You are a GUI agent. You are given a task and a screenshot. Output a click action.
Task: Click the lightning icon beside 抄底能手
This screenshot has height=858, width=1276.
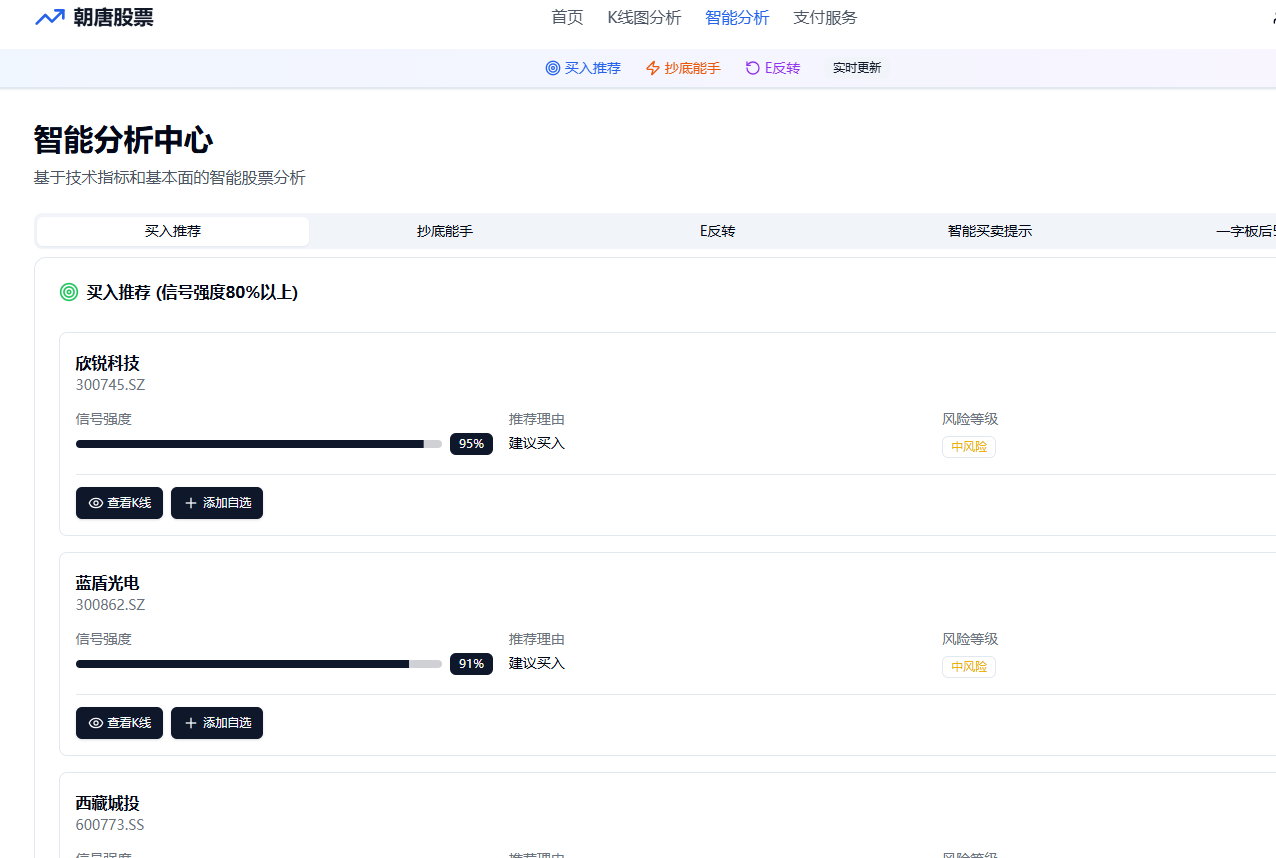[652, 68]
